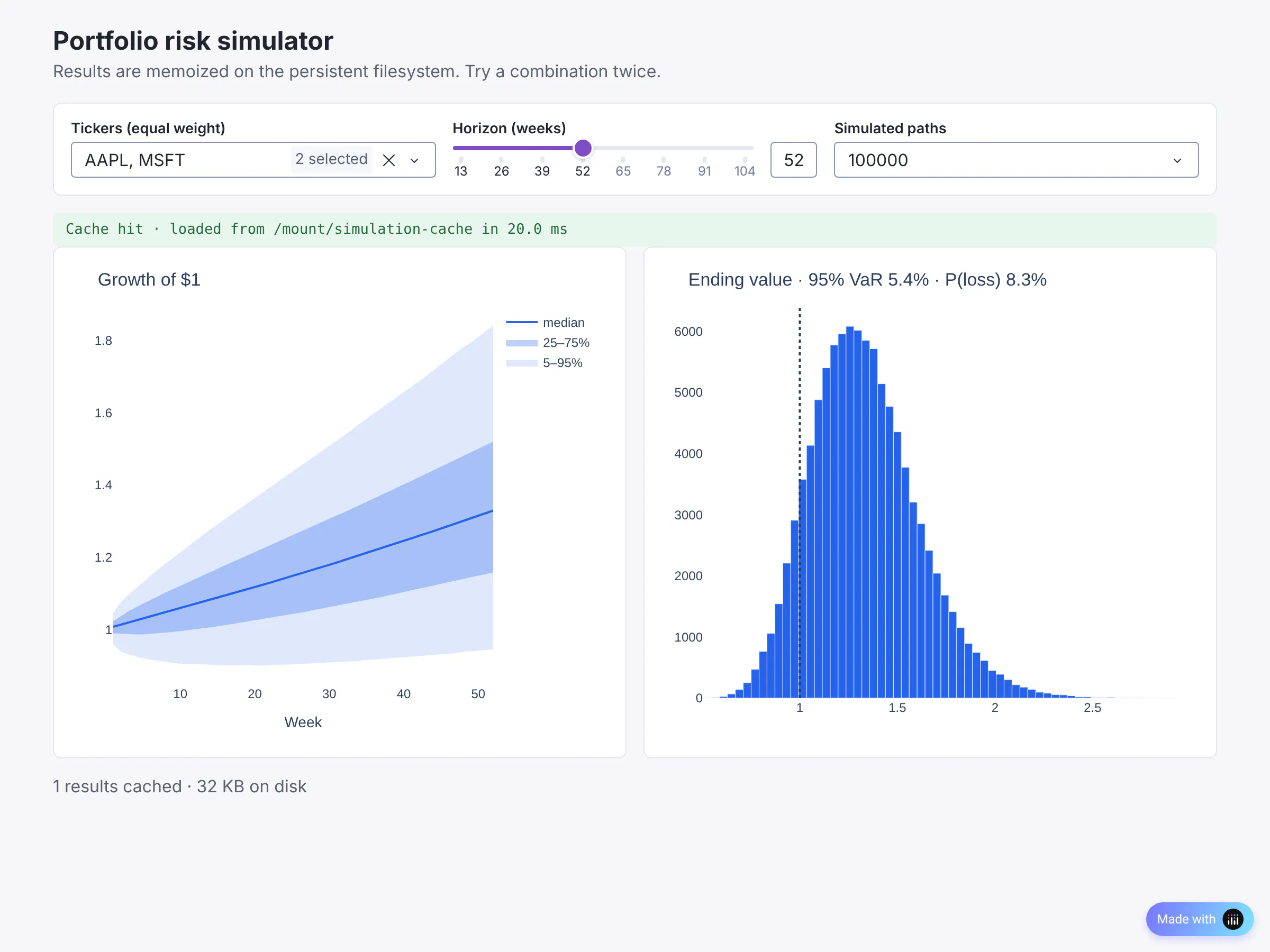1270x952 pixels.
Task: Set horizon to the 65 weeks tick
Action: coord(623,170)
